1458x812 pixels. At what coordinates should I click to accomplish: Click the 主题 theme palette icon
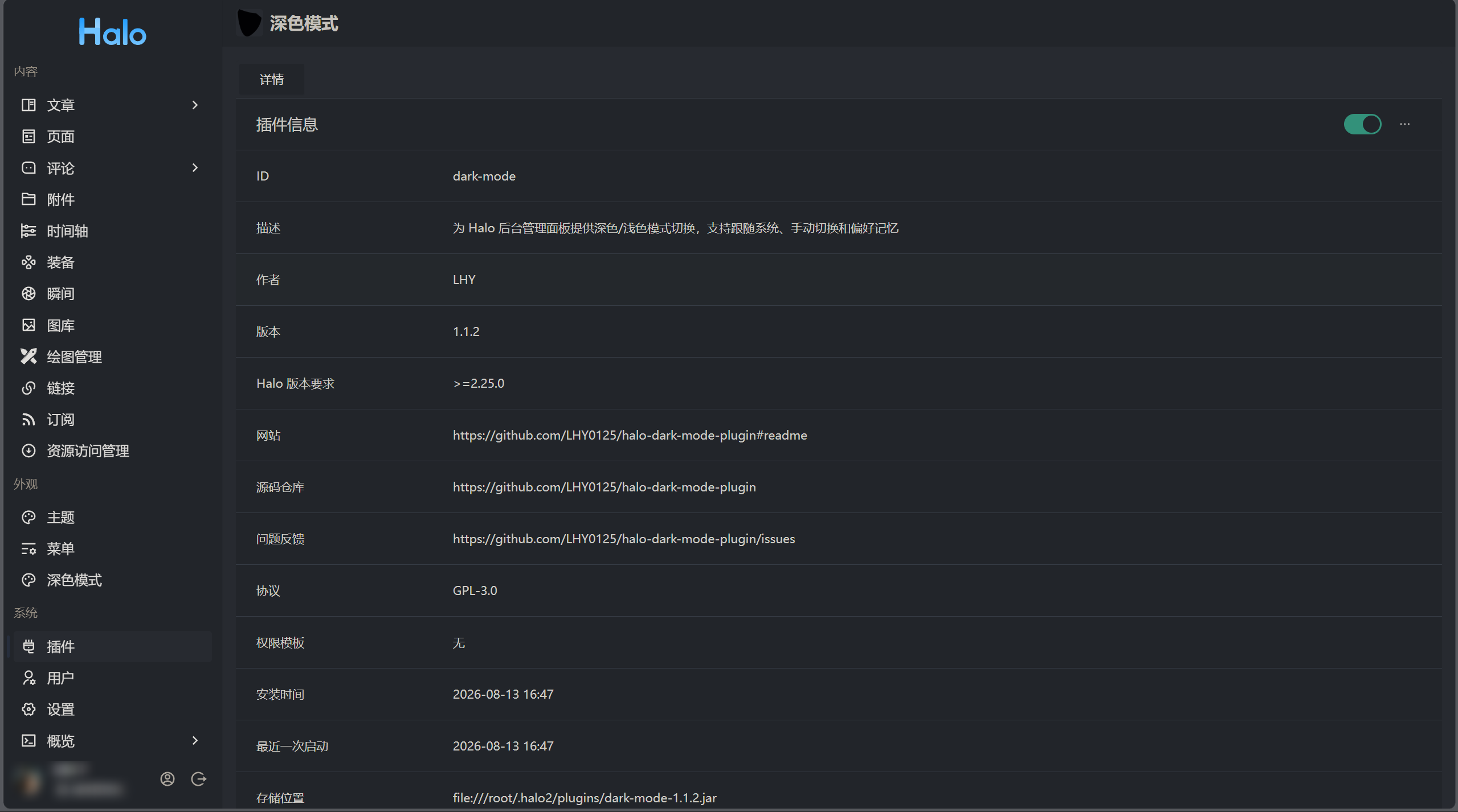coord(28,517)
